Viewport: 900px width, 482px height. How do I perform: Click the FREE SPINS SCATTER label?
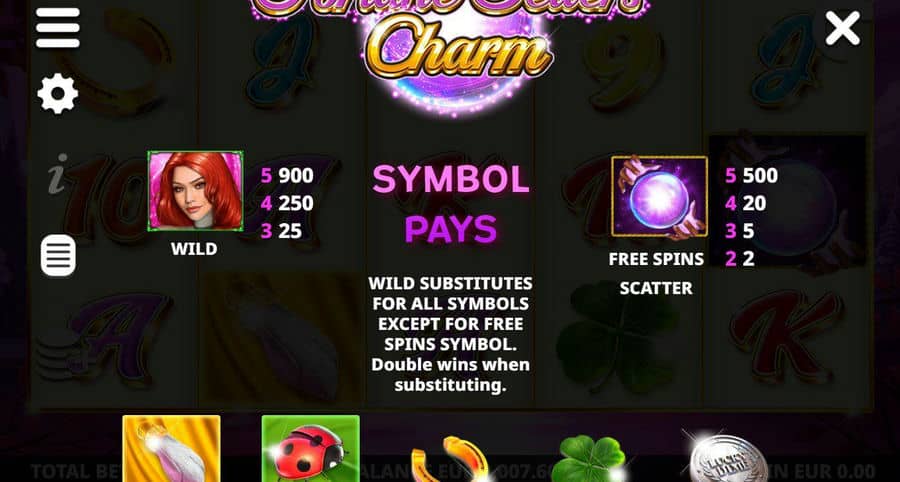[x=656, y=273]
